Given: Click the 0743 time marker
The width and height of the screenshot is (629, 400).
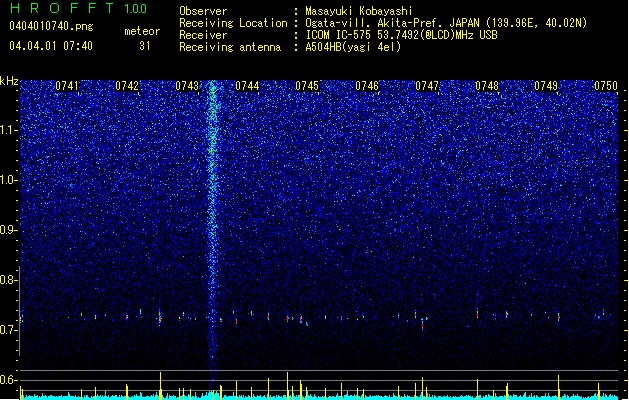Looking at the screenshot, I should pos(187,86).
